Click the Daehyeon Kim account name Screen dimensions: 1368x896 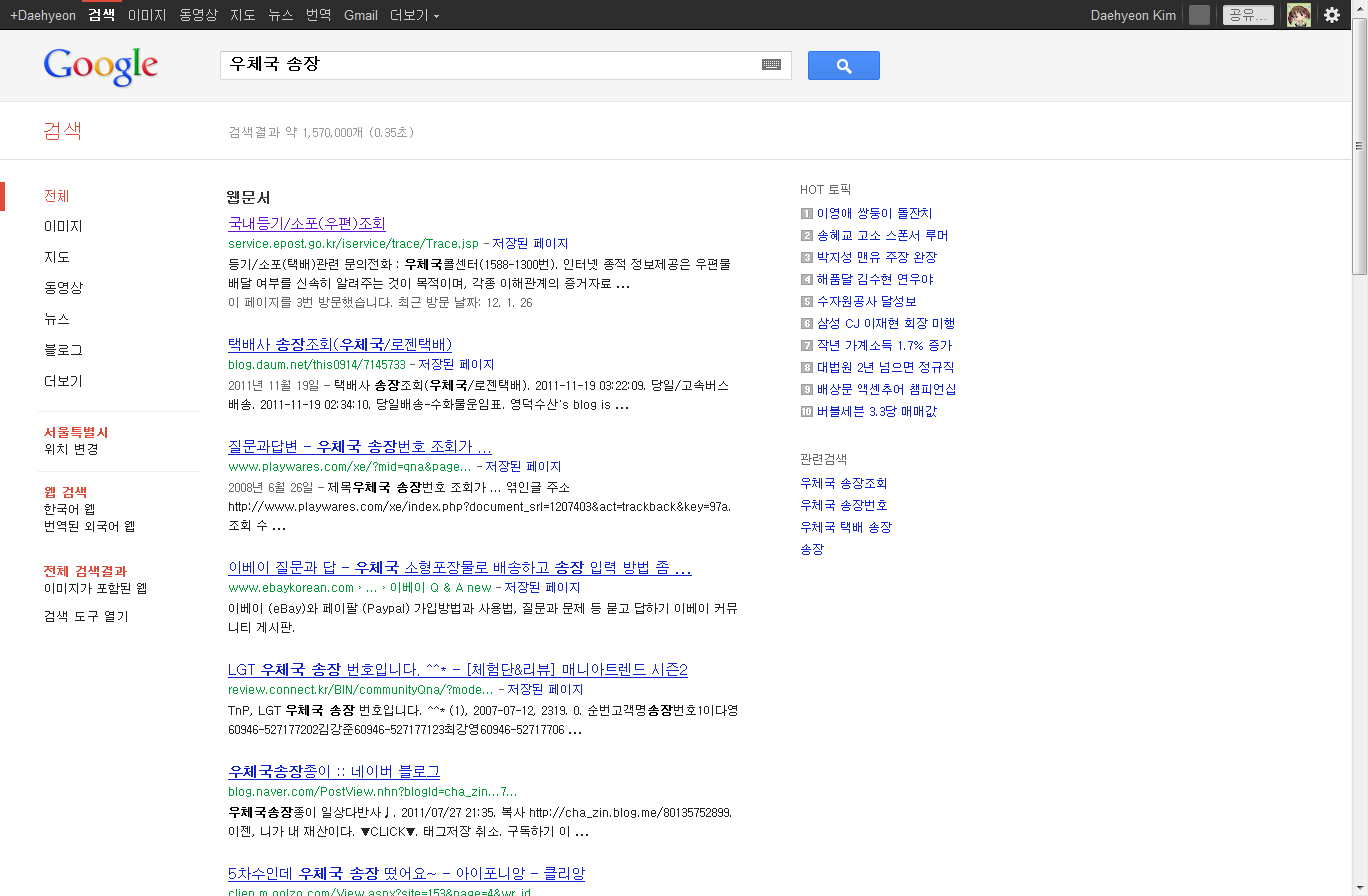1133,15
